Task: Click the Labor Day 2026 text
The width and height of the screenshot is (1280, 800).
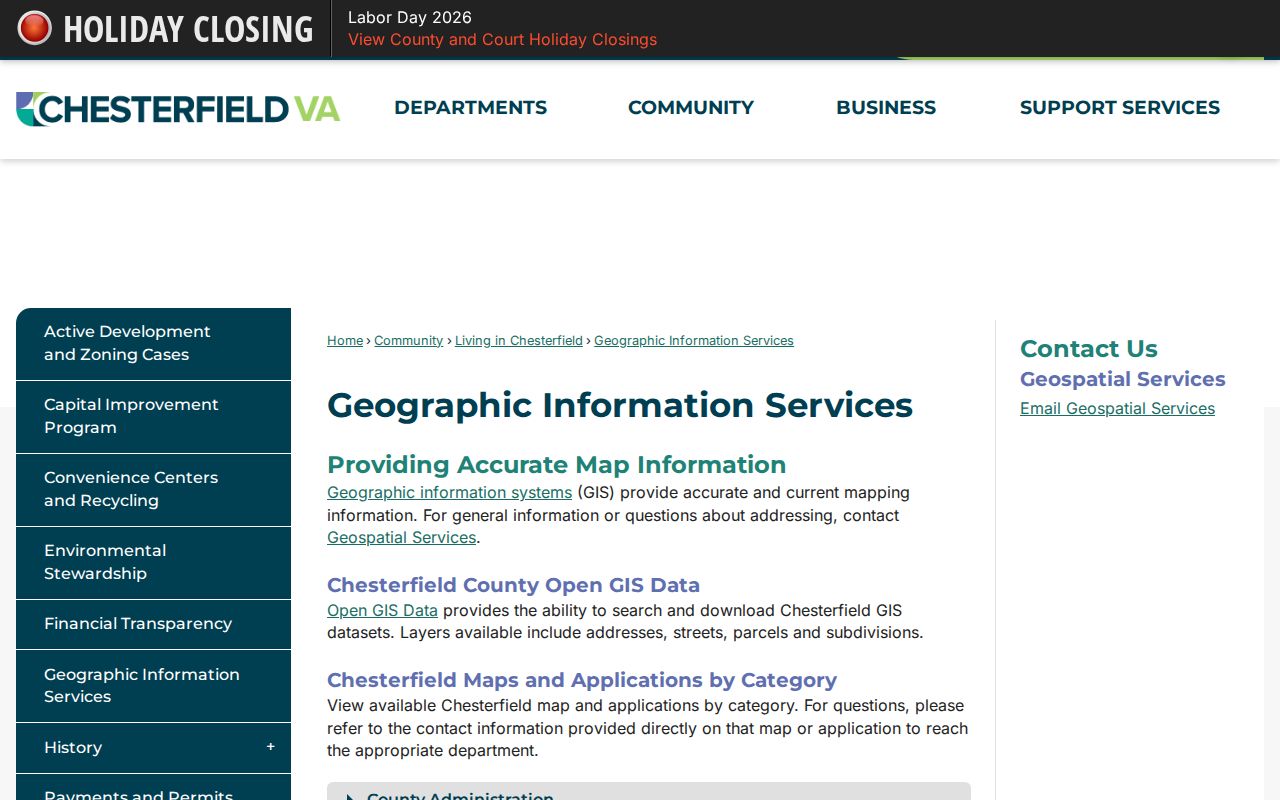Action: (x=409, y=17)
